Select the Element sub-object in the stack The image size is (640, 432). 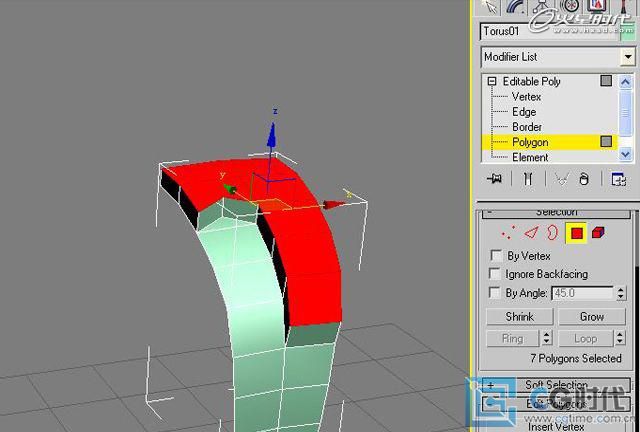tap(530, 157)
